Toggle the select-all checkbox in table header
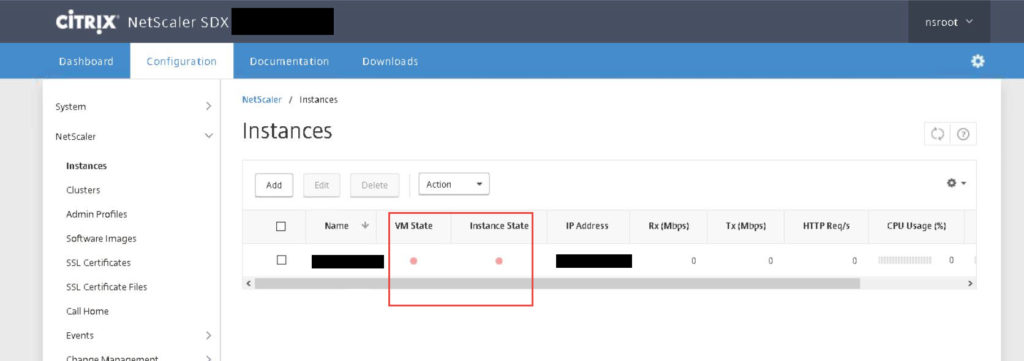Screen dimensions: 1024x361 (x=281, y=227)
